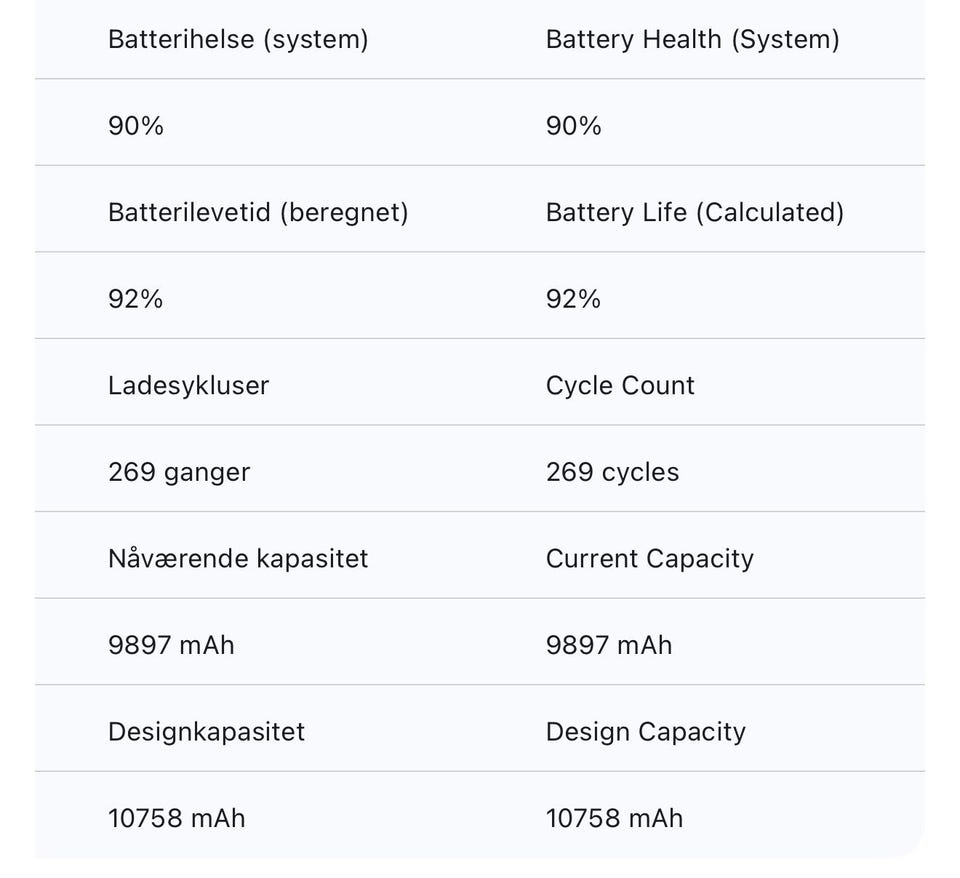The image size is (960, 878).
Task: Click Battery Life (Calculated) label
Action: [x=694, y=213]
